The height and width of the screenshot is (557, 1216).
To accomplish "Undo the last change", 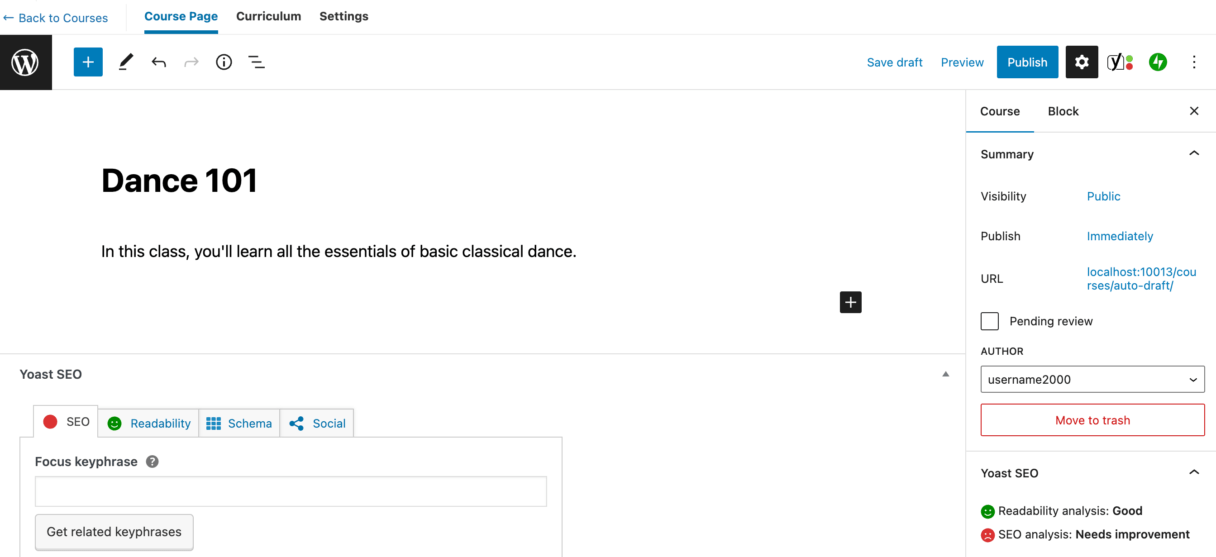I will coord(158,62).
